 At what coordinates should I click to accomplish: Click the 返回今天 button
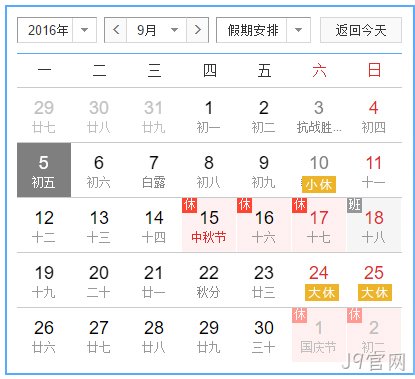click(361, 30)
